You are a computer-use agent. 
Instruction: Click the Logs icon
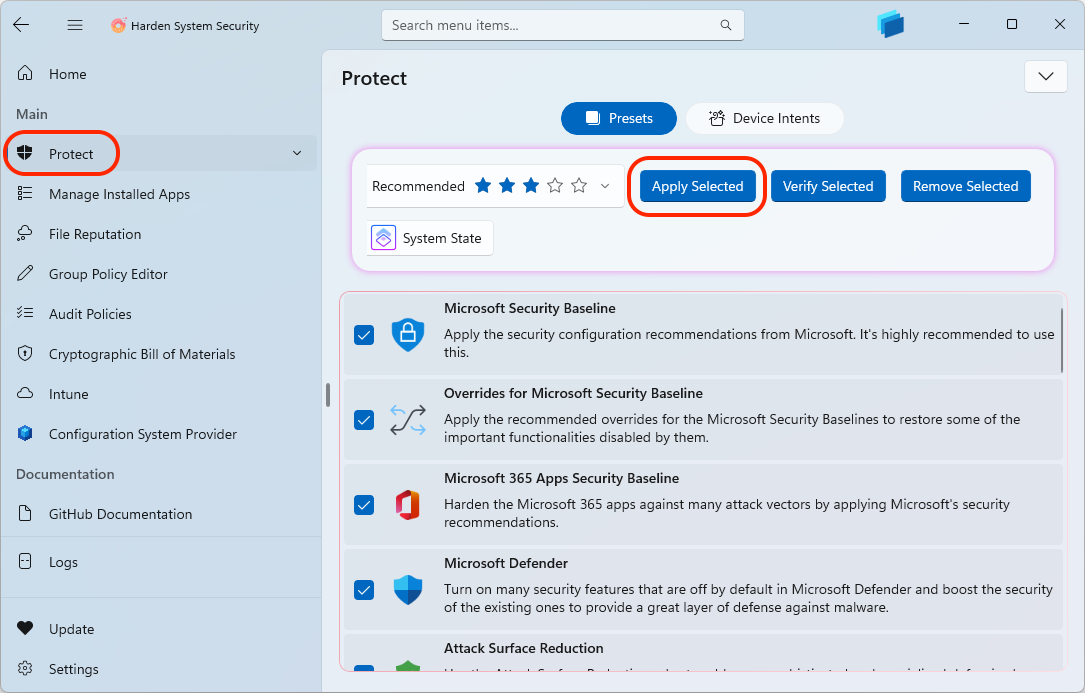(25, 561)
